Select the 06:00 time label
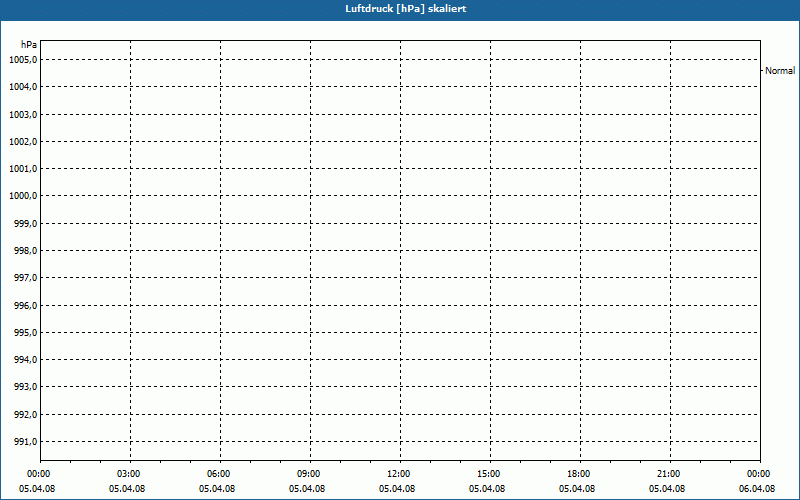This screenshot has width=800, height=500. (219, 474)
